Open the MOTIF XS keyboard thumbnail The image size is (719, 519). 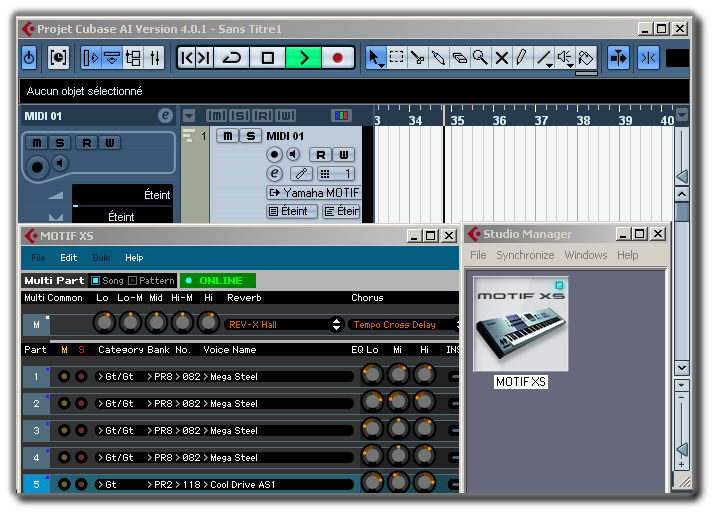pos(520,325)
